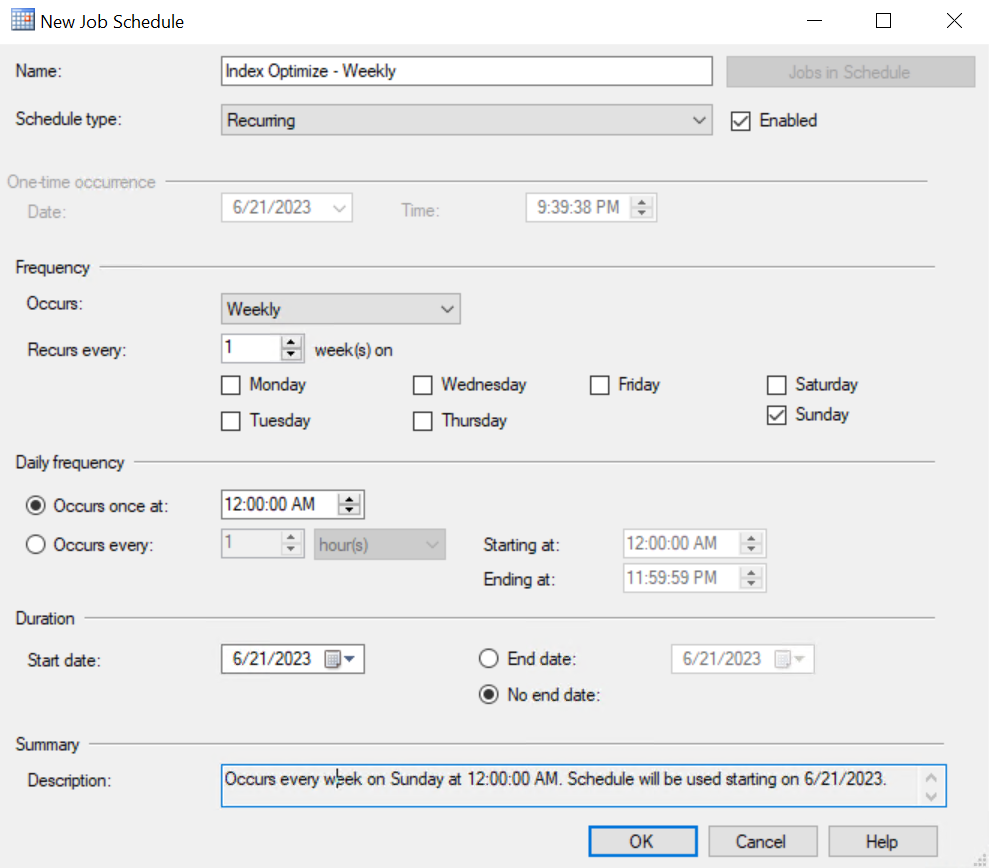Open the Schedule type dropdown
Viewport: 989px width, 868px height.
[467, 120]
